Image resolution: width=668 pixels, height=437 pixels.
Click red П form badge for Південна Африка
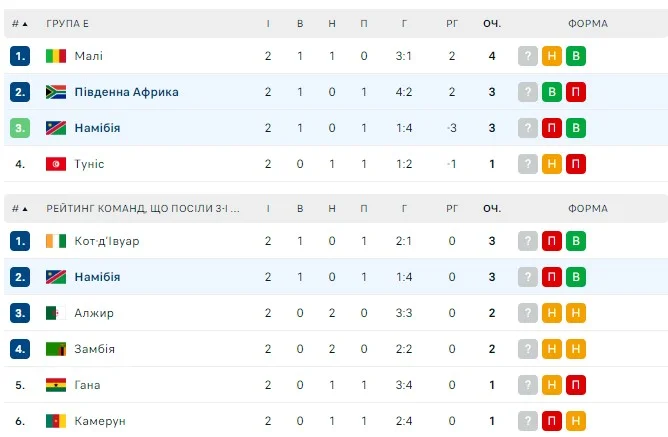coord(576,92)
